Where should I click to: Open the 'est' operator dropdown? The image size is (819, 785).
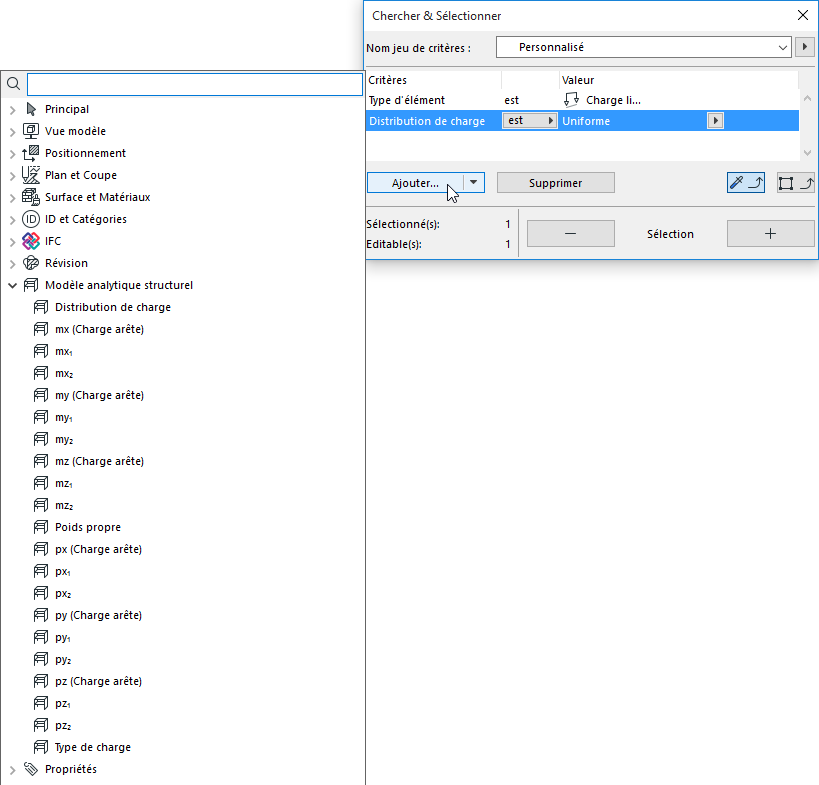coord(530,121)
